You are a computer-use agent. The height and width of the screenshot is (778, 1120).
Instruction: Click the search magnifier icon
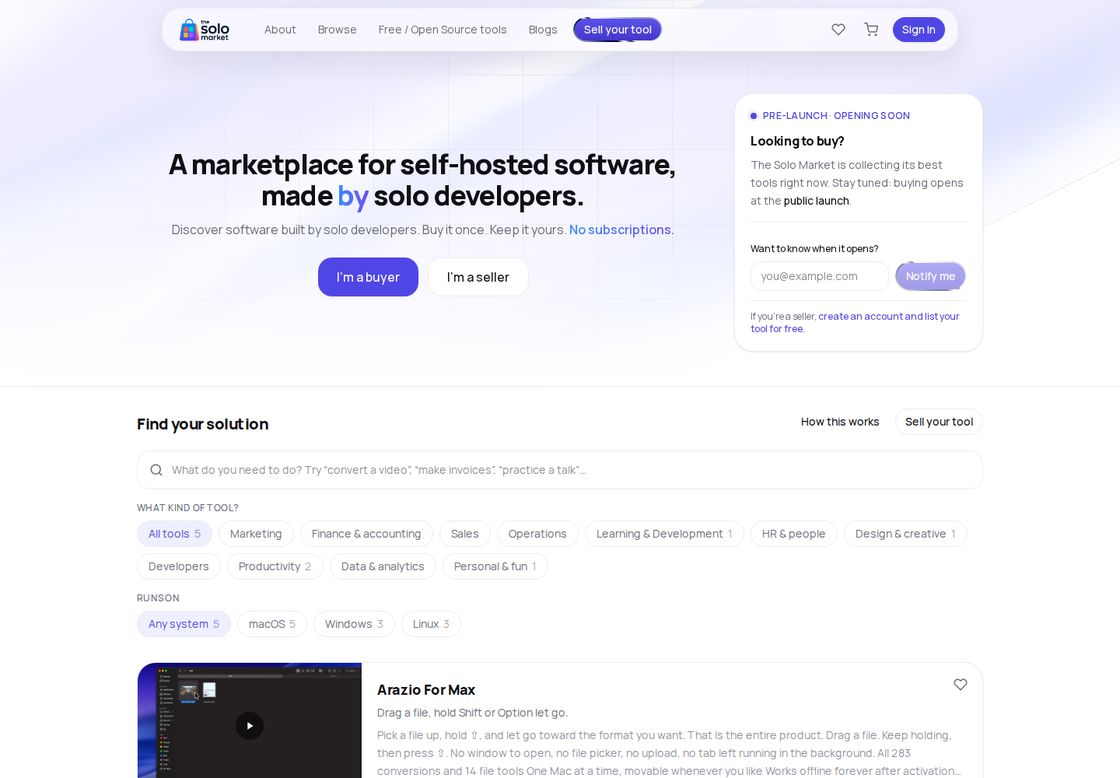pyautogui.click(x=156, y=470)
